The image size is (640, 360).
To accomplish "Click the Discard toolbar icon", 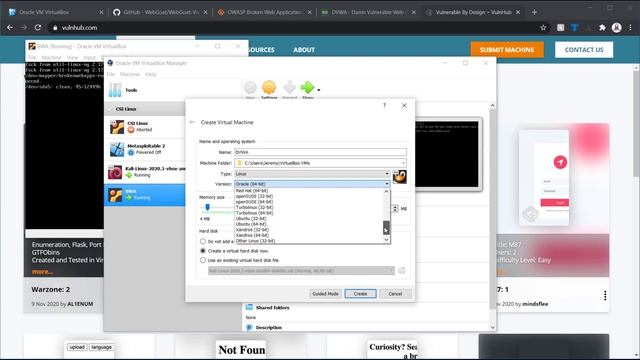I will tap(289, 87).
